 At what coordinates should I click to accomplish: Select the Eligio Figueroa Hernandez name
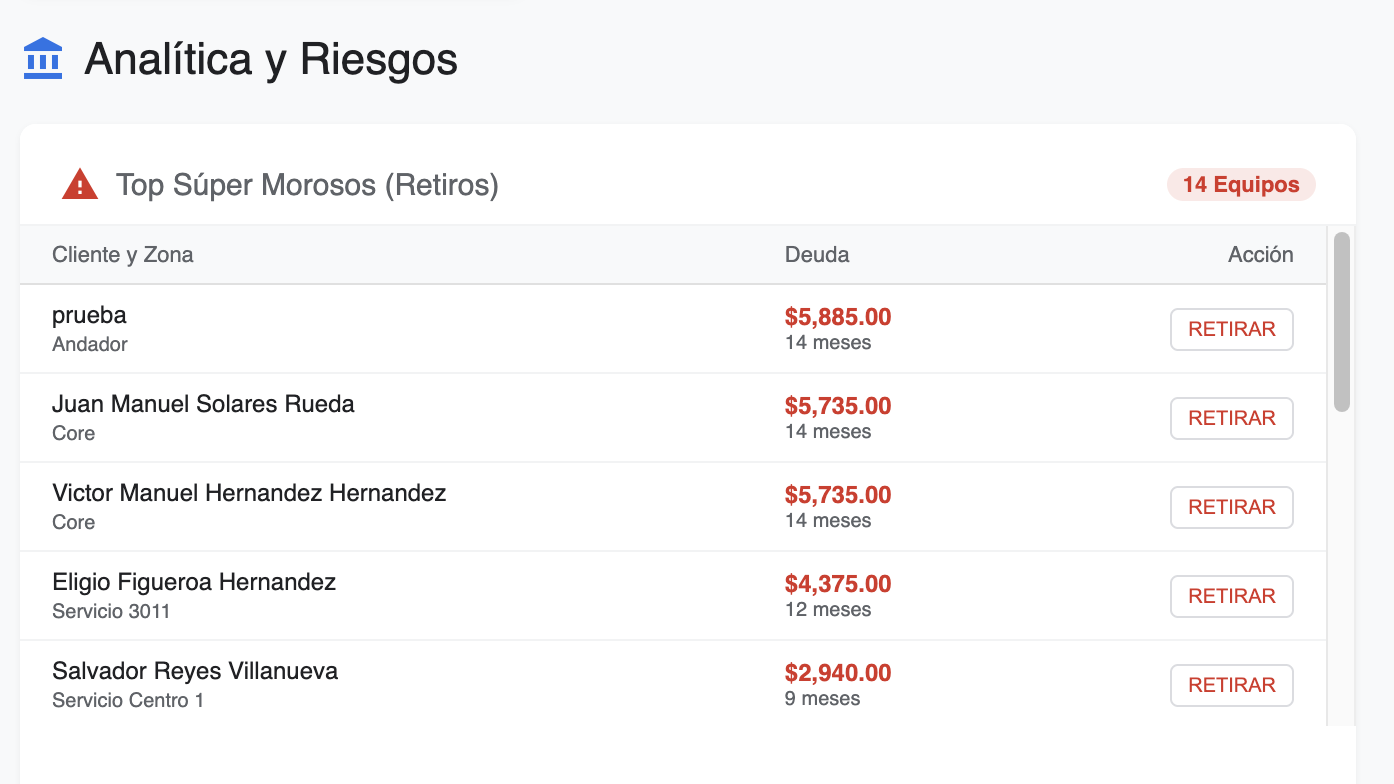click(x=194, y=582)
